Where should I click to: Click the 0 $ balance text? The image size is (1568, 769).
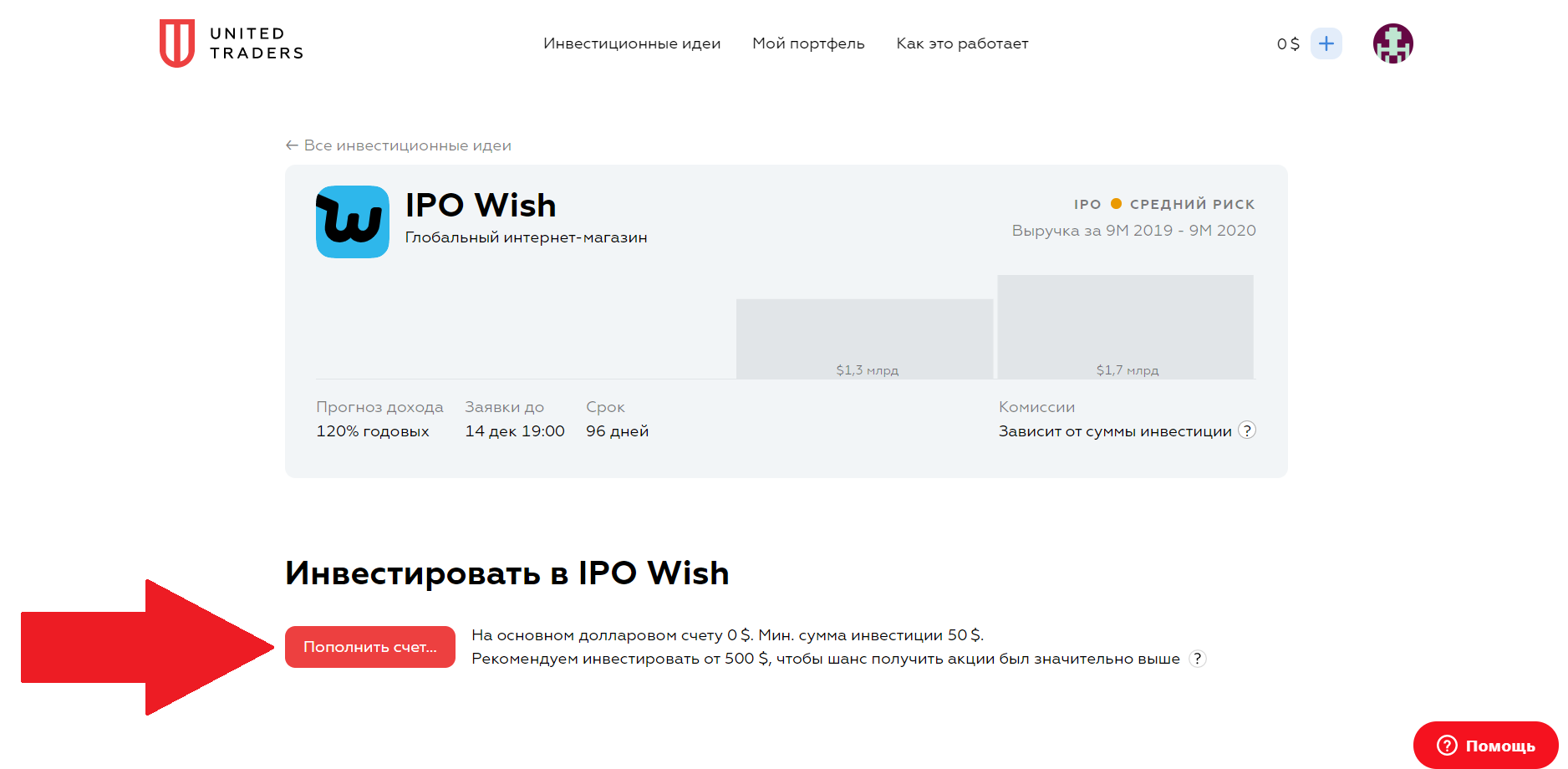coord(1288,43)
